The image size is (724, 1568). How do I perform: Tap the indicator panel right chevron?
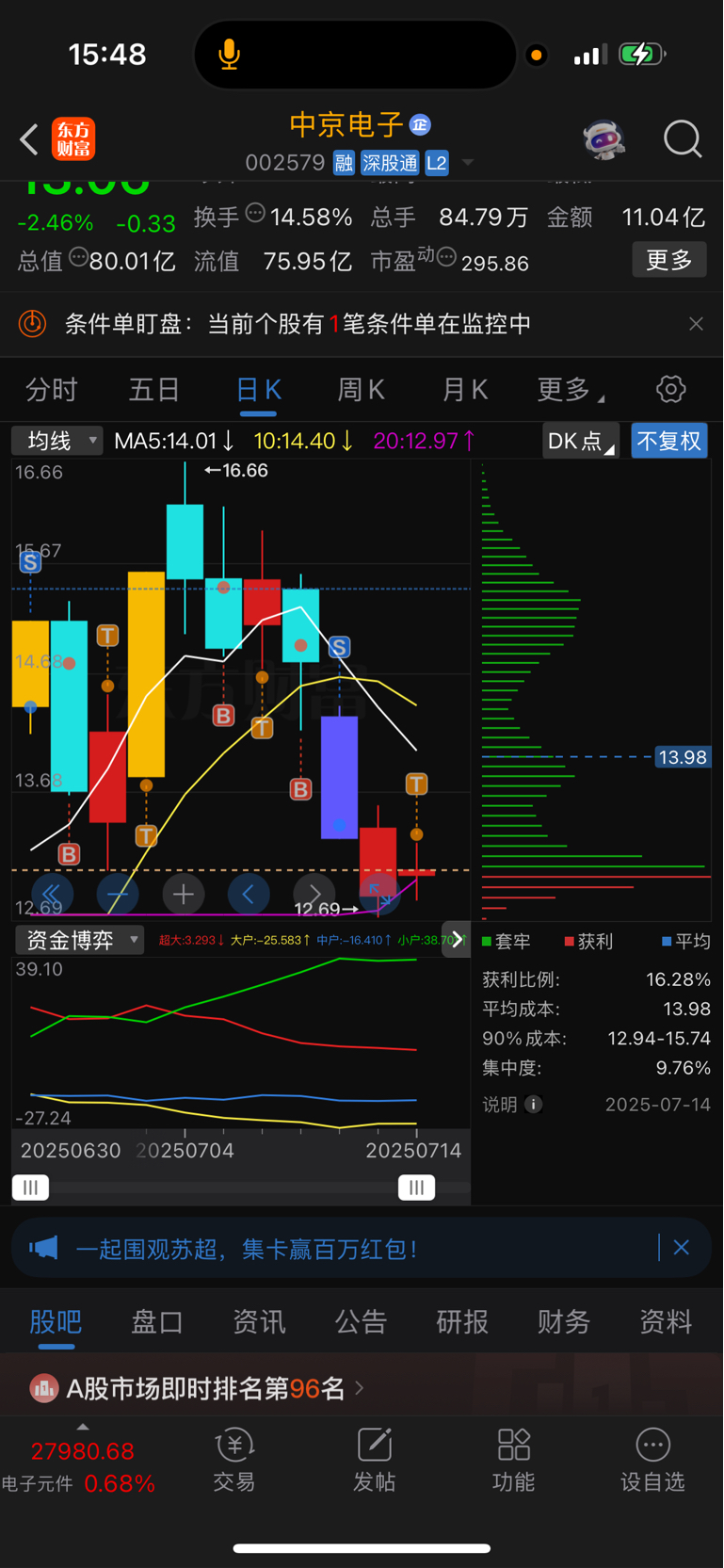click(457, 939)
